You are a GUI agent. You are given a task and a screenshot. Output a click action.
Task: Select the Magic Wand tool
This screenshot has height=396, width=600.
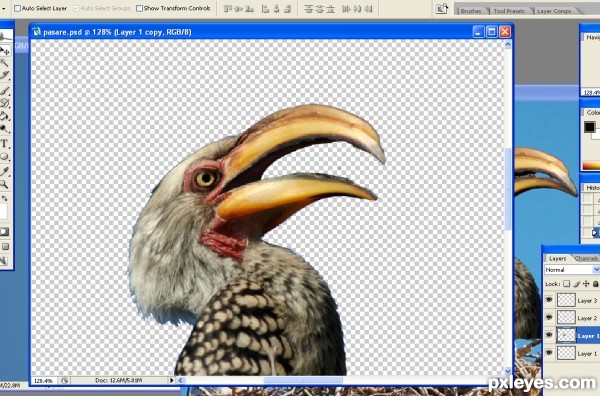(x=5, y=63)
